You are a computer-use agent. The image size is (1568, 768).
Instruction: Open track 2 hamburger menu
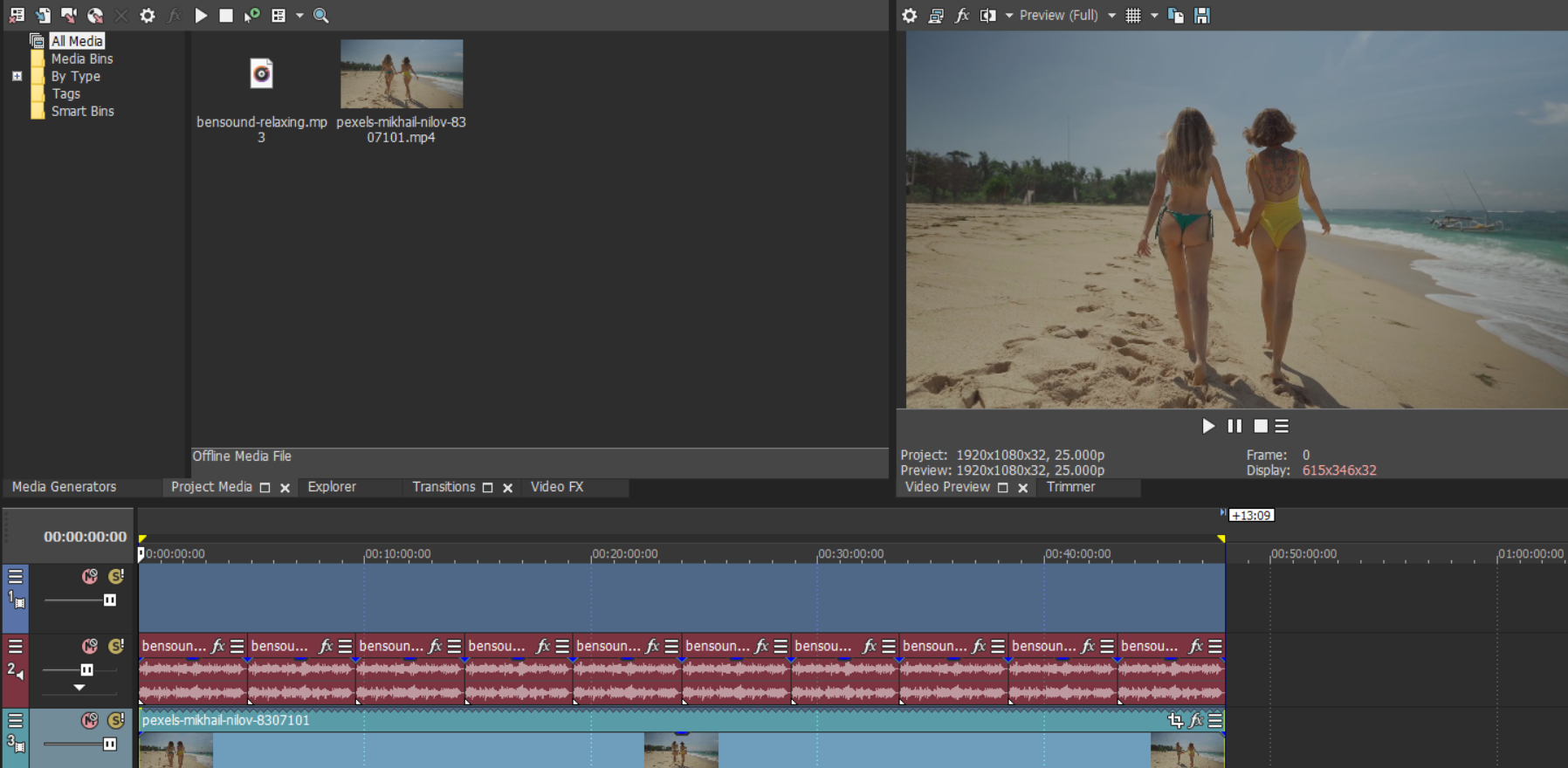tap(16, 646)
